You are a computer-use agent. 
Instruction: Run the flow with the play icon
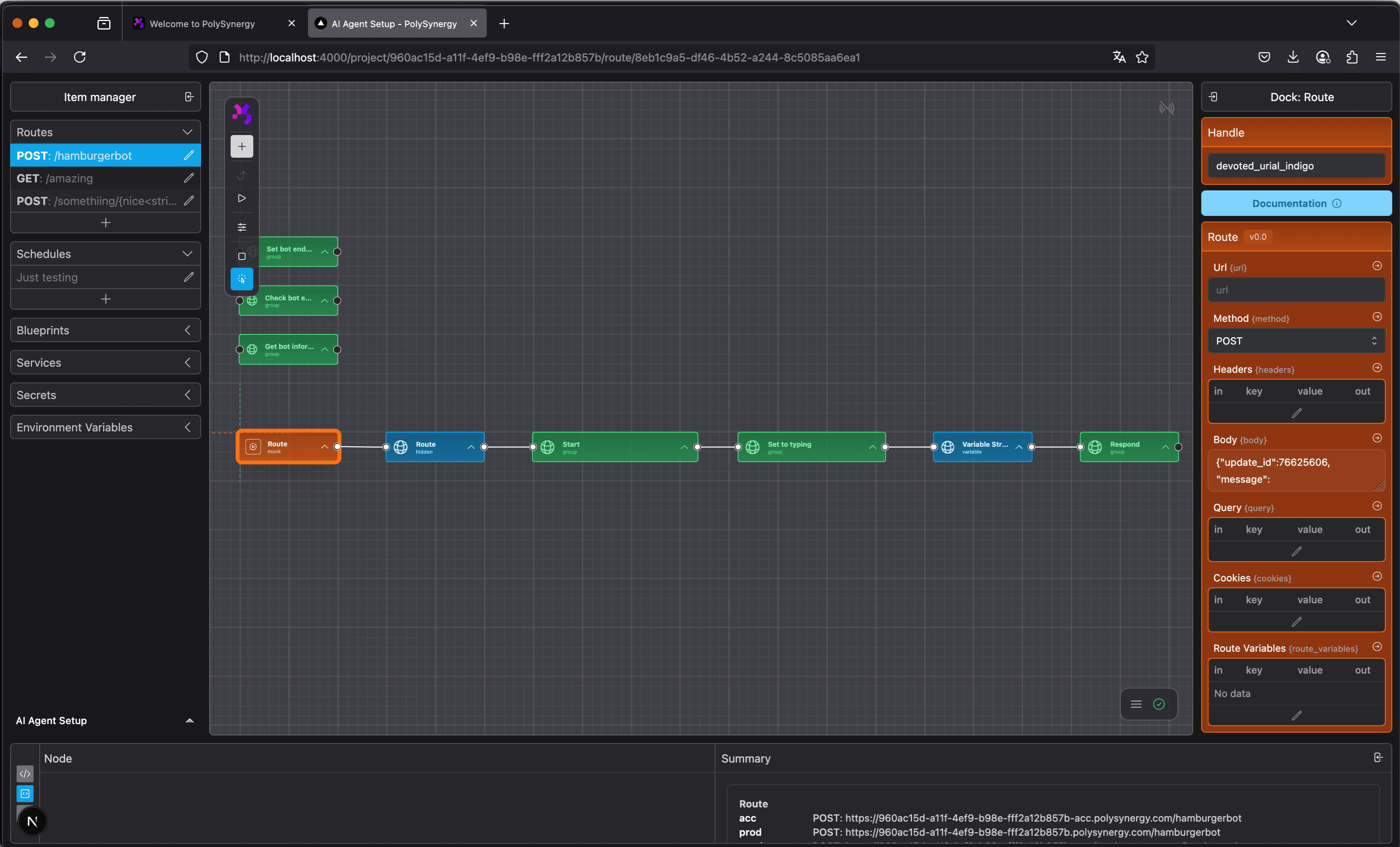point(241,198)
